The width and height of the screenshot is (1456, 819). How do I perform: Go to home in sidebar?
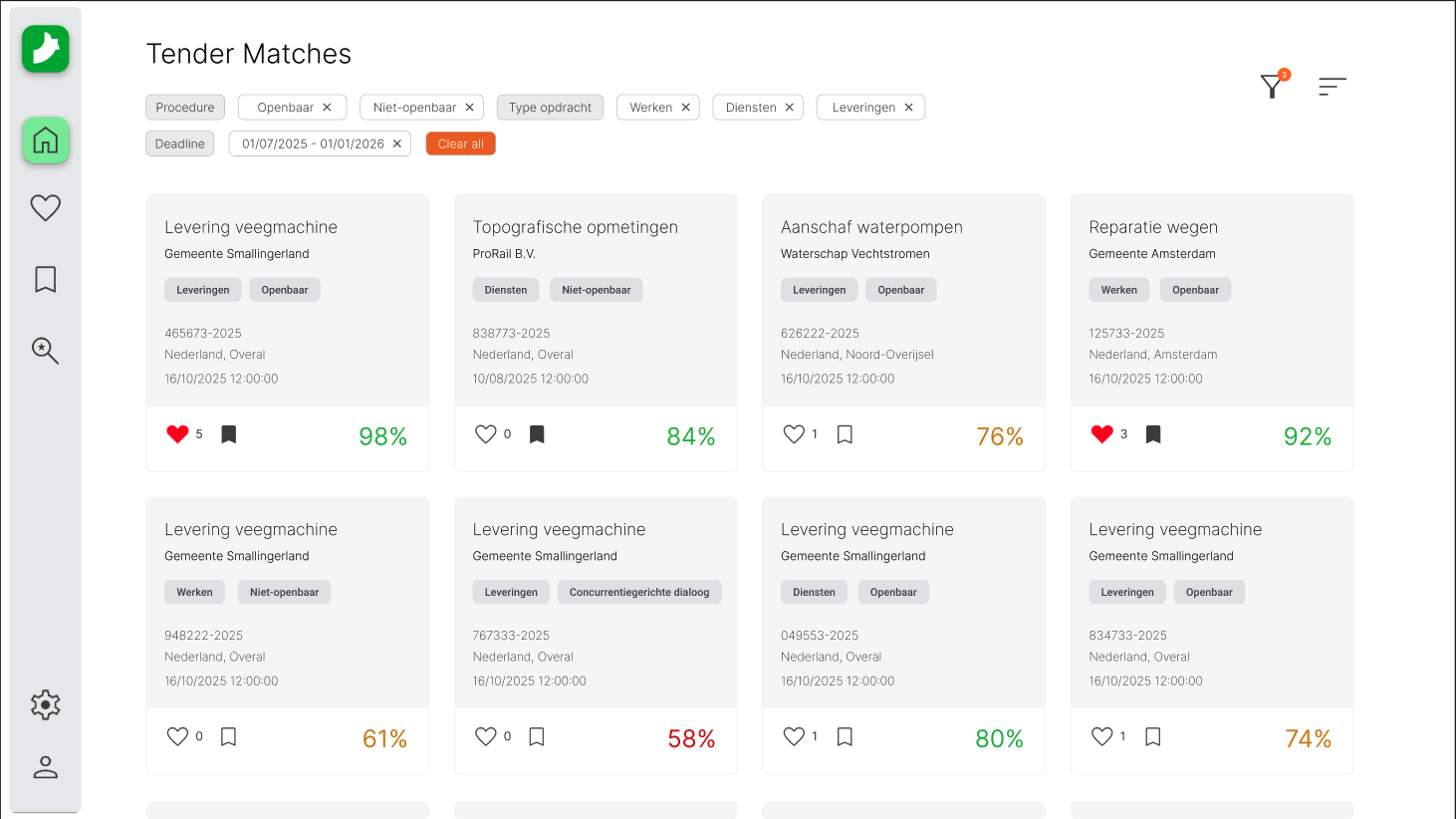46,140
